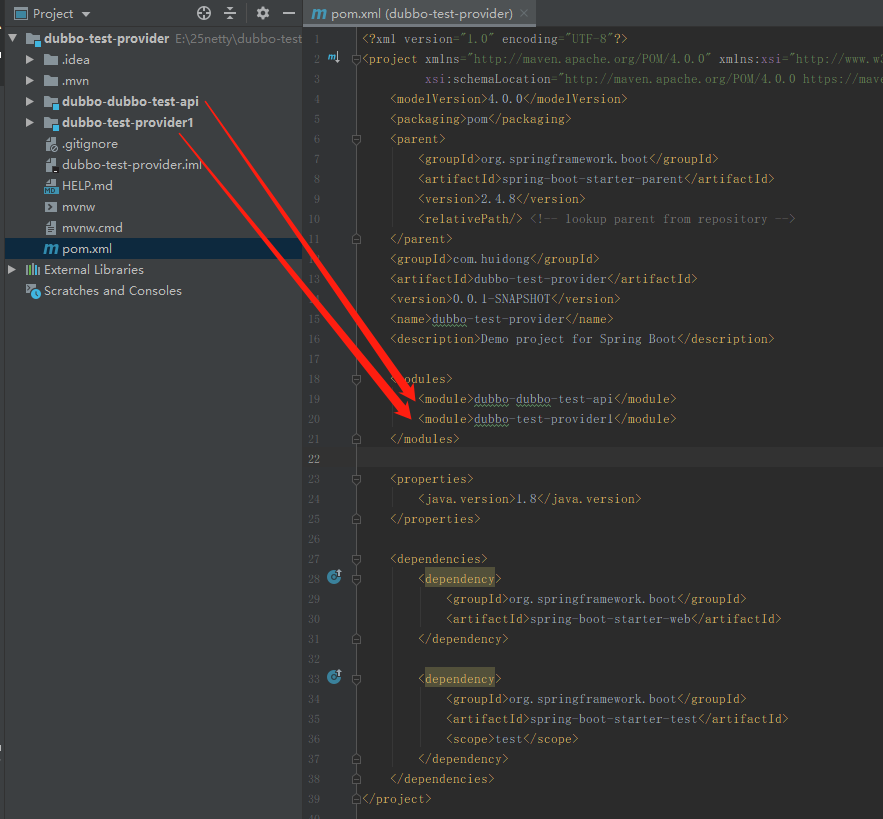Click the artifactId spring-boot-starter-parent text
The height and width of the screenshot is (819, 883).
592,179
